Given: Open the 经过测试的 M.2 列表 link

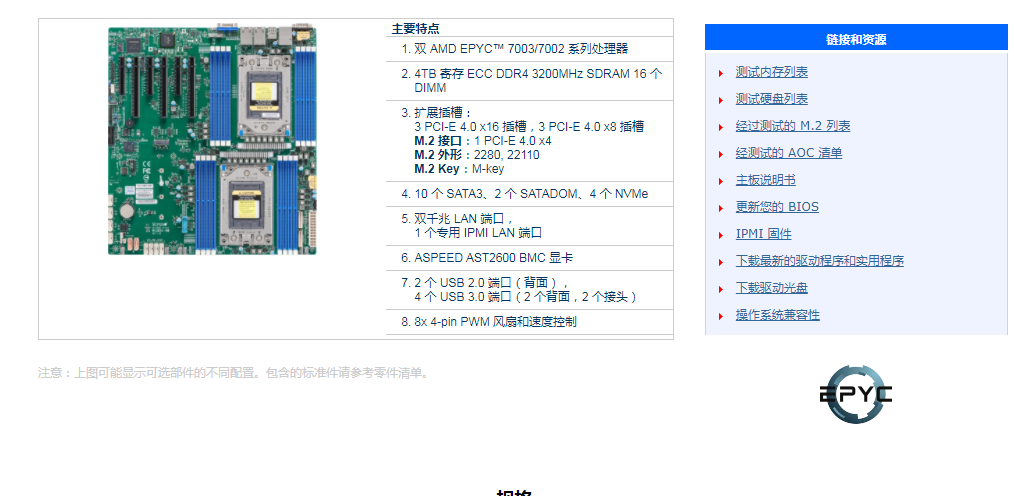Looking at the screenshot, I should click(x=792, y=126).
